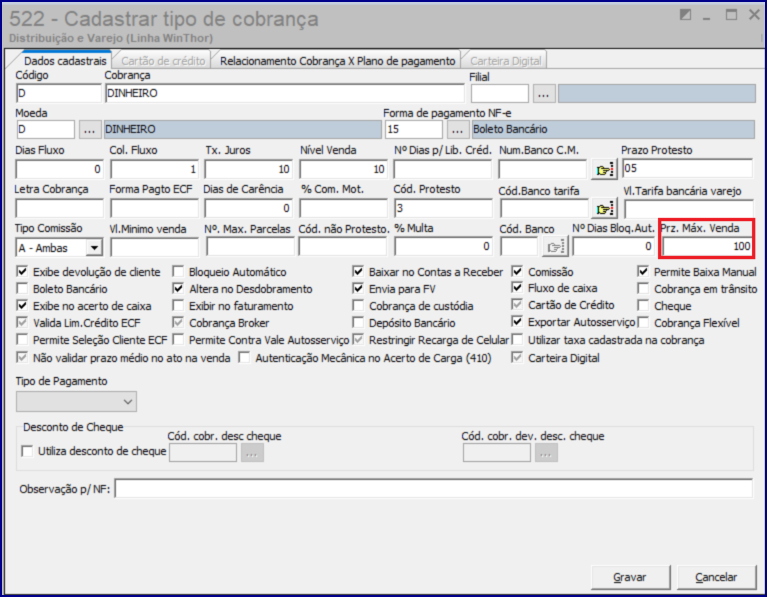Click the Dias de Carência field

coord(248,208)
